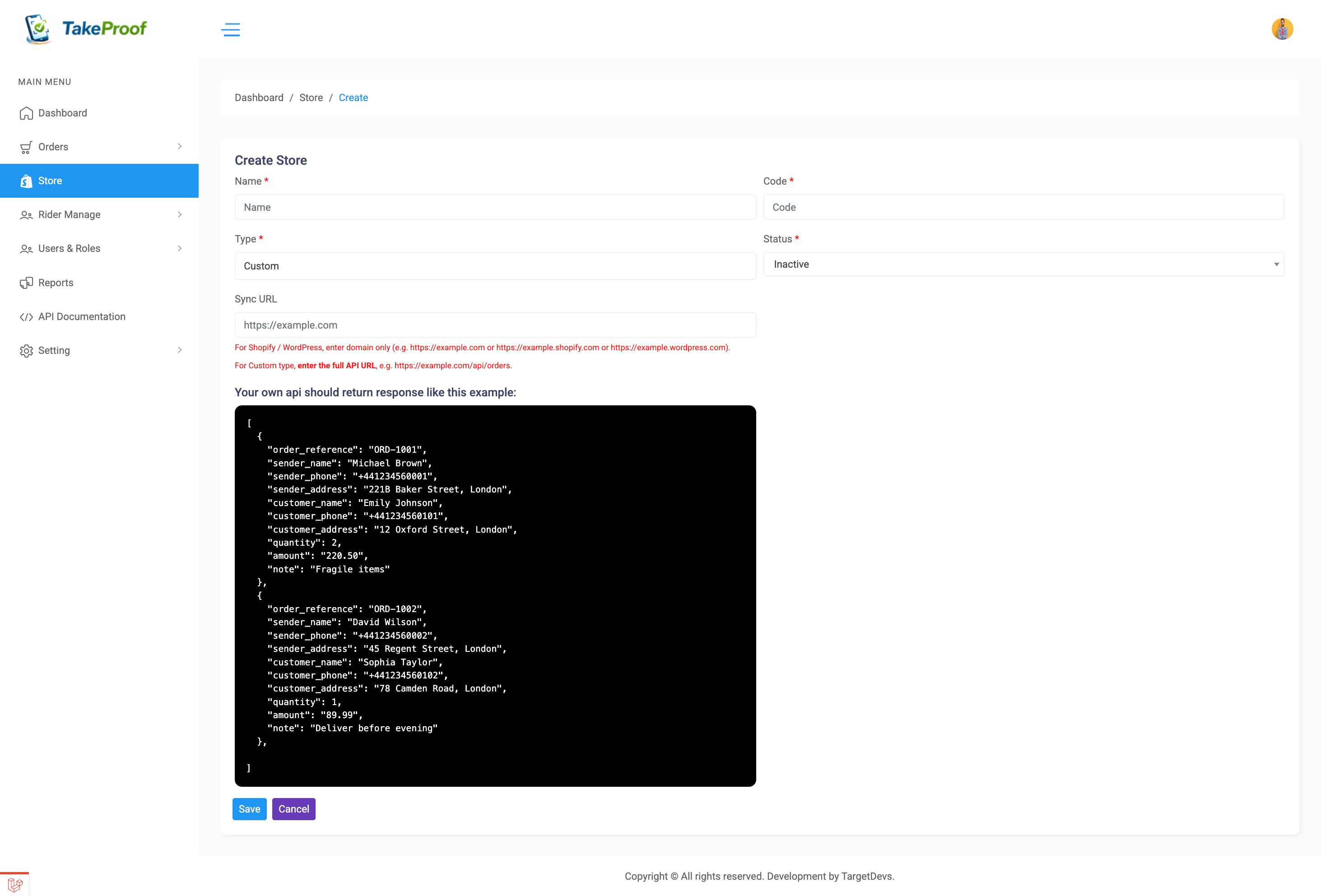
Task: Click the Shopify / WordPress domain hint text
Action: 482,348
